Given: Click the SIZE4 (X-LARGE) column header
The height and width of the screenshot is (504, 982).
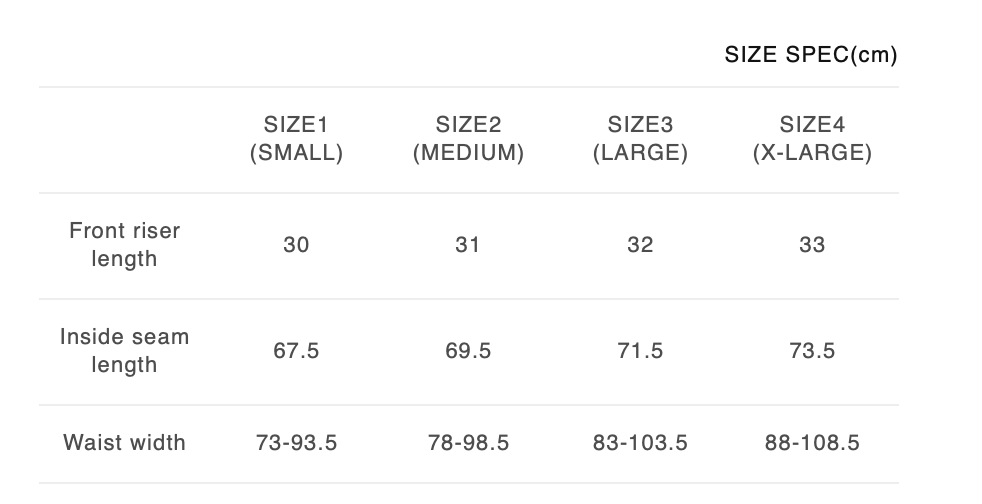Looking at the screenshot, I should (x=812, y=139).
